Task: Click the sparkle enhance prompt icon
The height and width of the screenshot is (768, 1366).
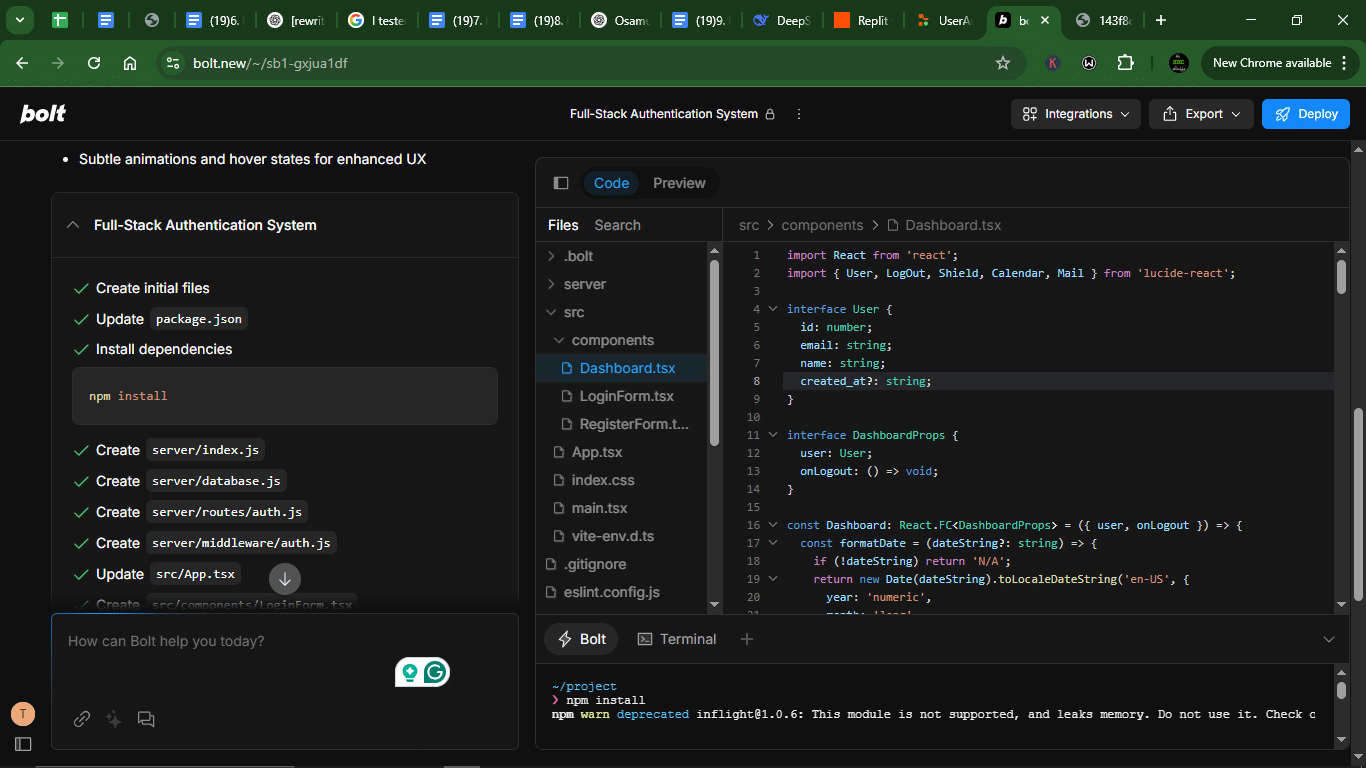Action: coord(114,719)
